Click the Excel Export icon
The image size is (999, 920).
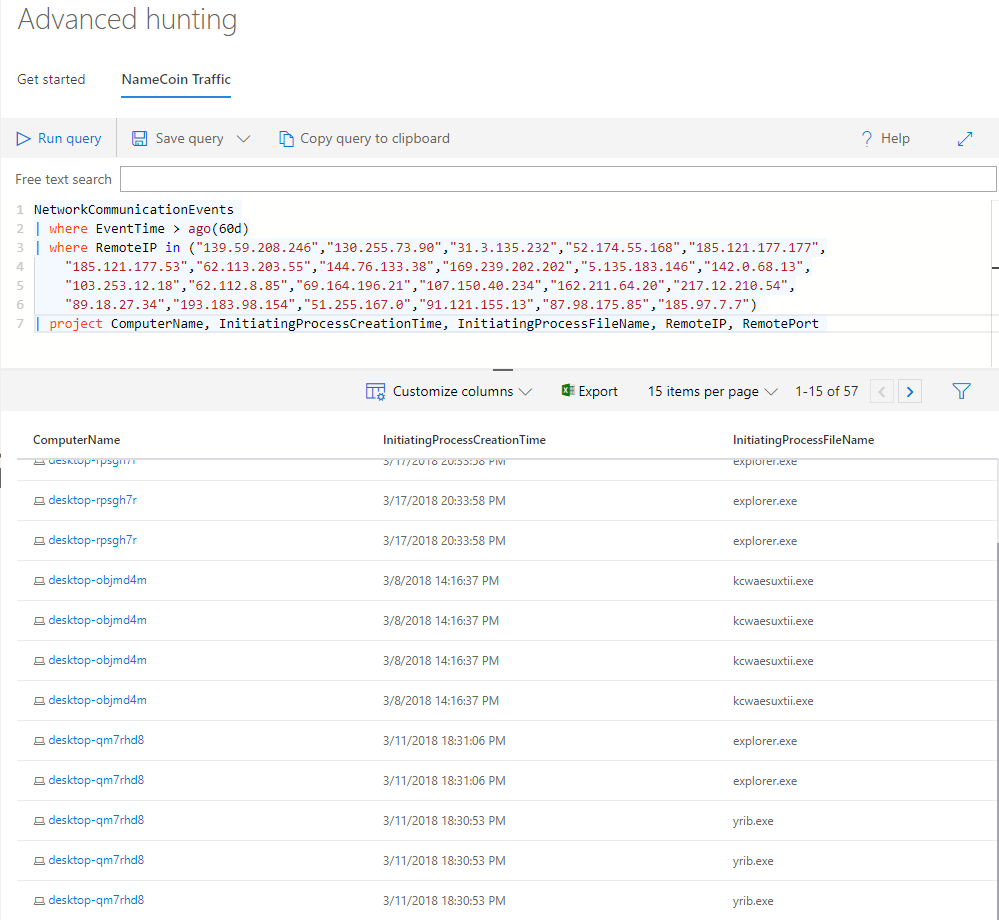568,391
